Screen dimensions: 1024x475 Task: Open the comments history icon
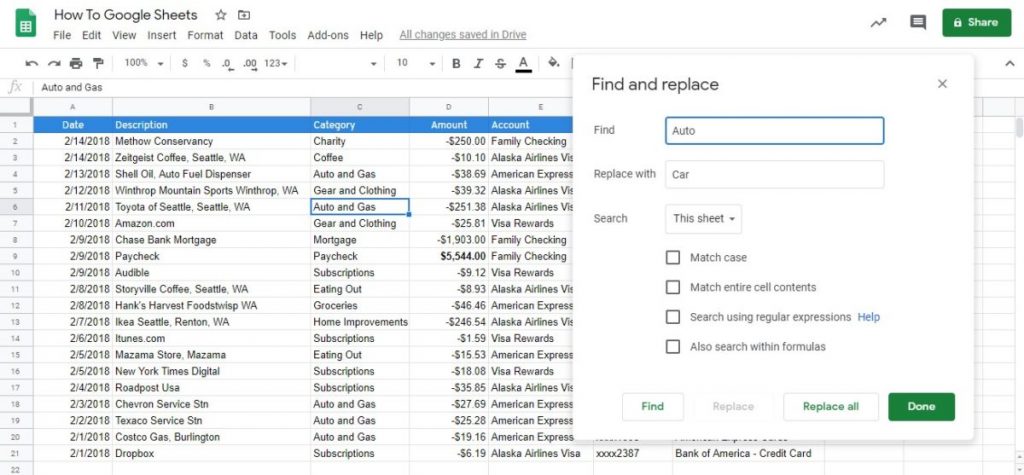[917, 22]
